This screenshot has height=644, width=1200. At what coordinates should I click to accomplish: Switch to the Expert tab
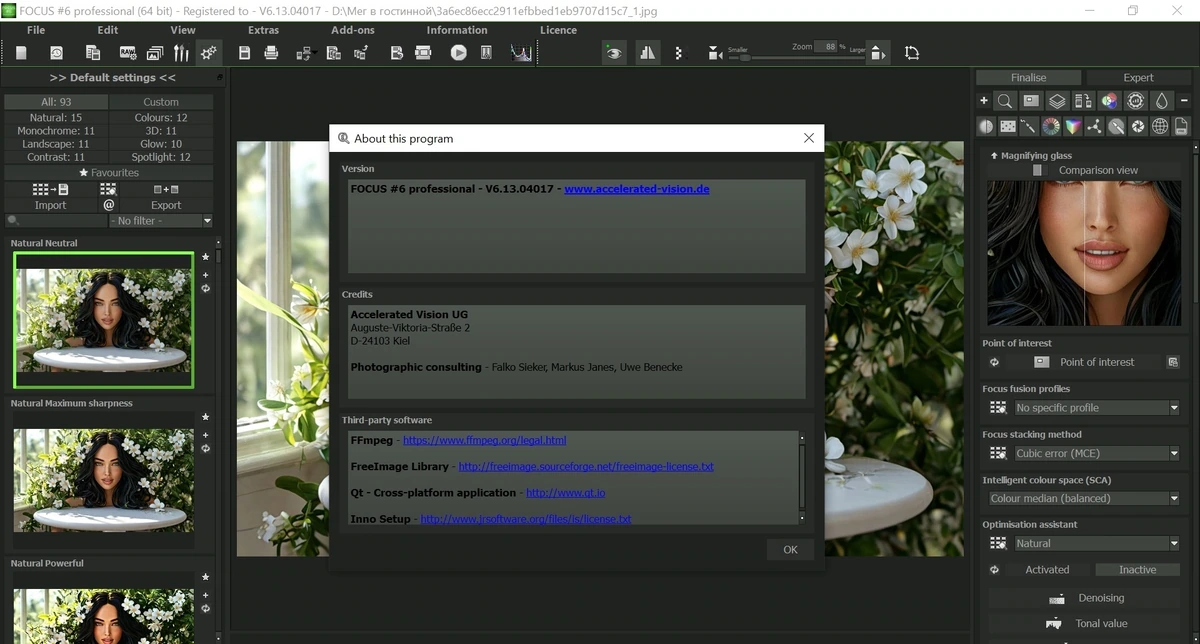(1138, 77)
